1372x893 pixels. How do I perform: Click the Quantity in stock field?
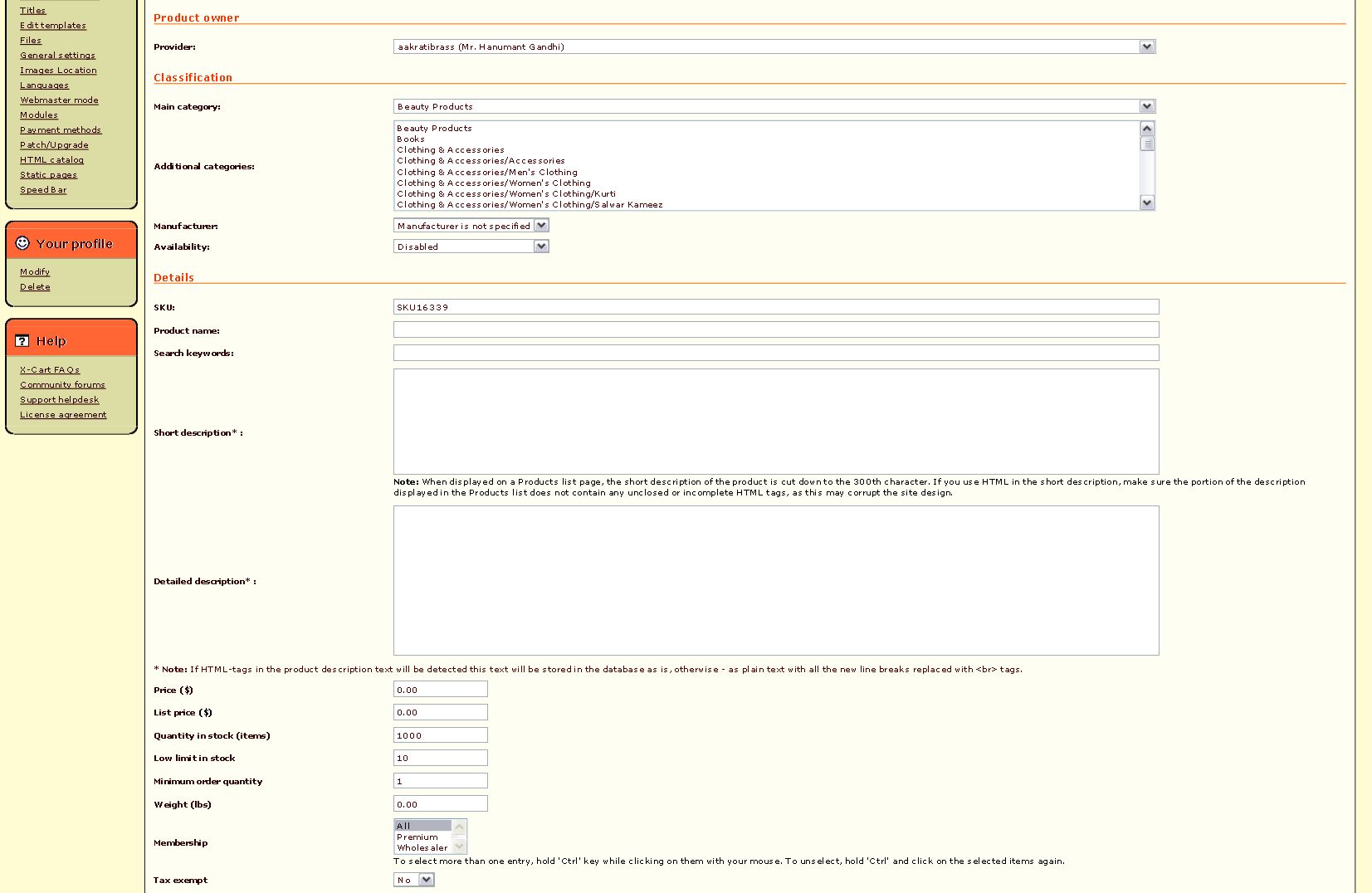(441, 735)
